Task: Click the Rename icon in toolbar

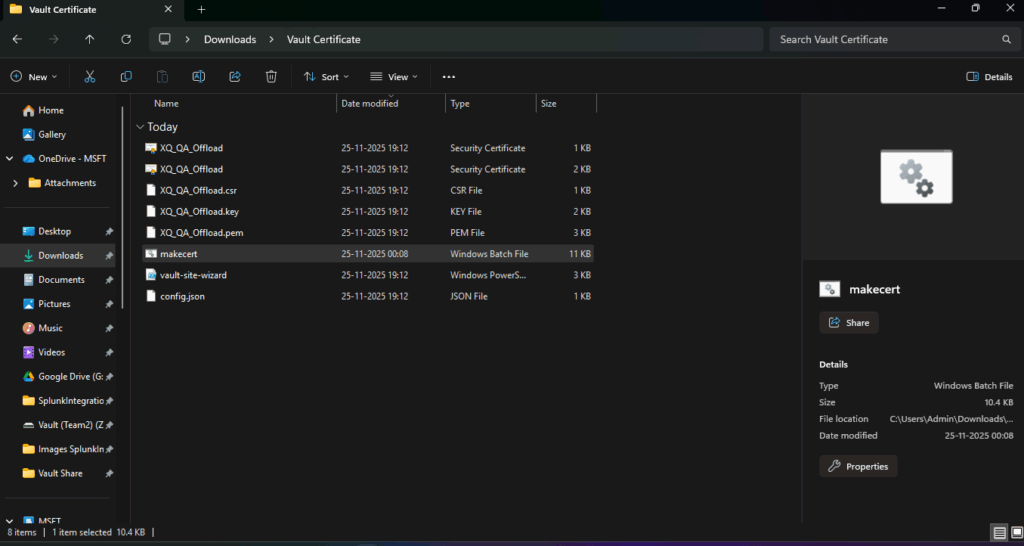Action: pos(199,77)
